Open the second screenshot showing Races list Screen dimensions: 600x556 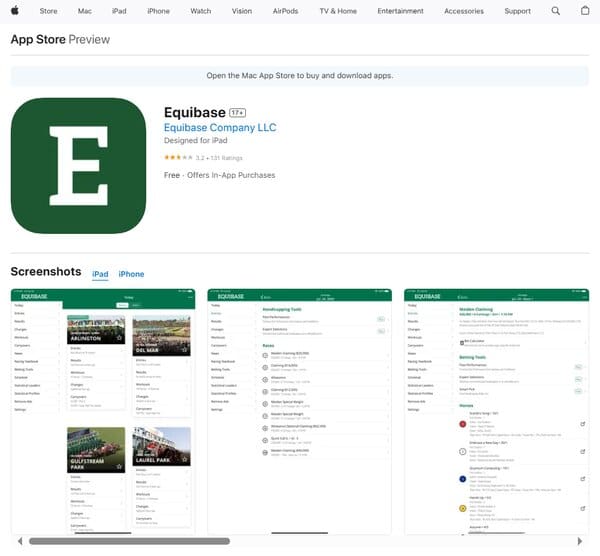[x=300, y=411]
